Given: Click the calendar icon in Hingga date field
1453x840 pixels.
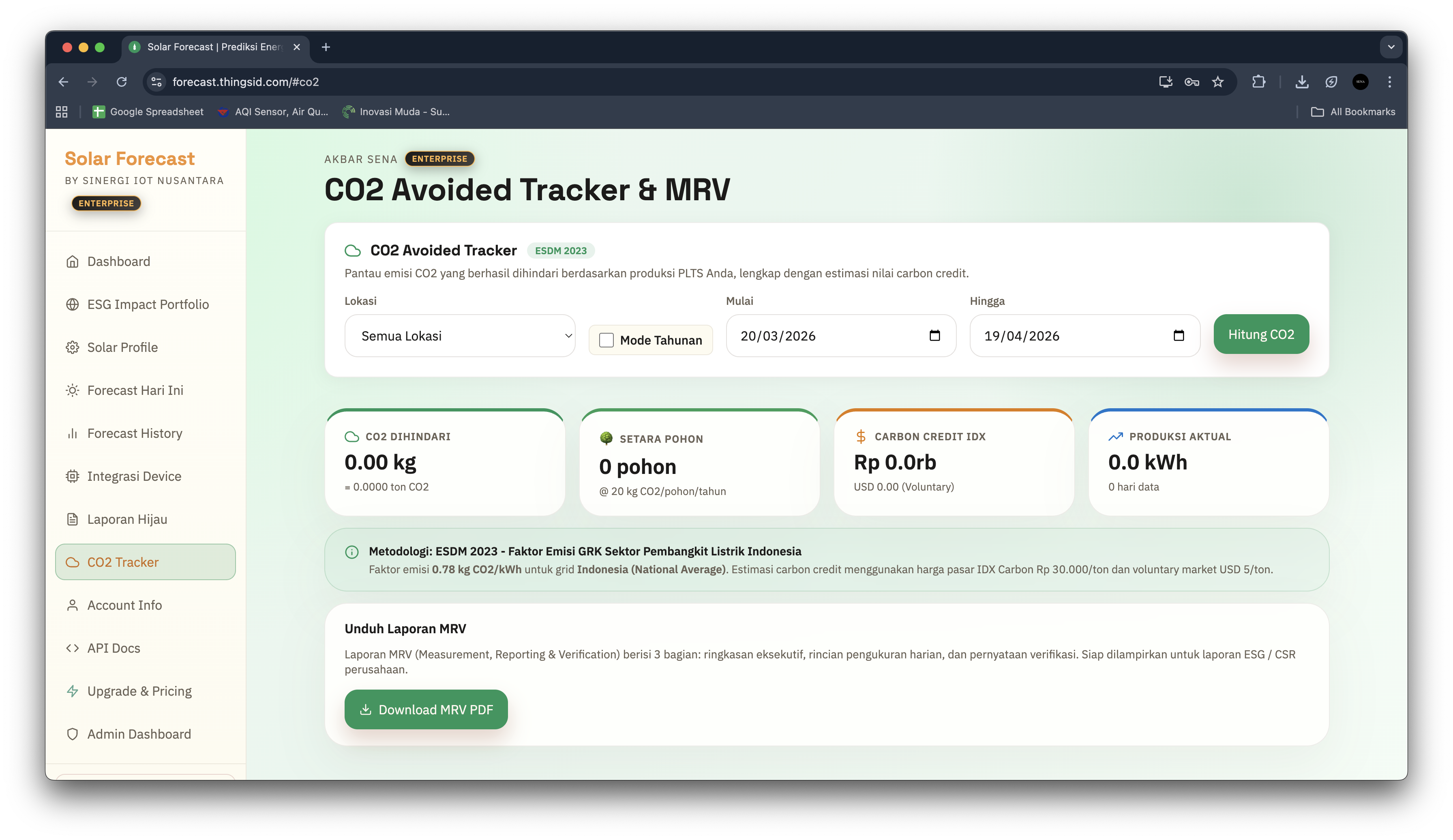Looking at the screenshot, I should pyautogui.click(x=1178, y=336).
